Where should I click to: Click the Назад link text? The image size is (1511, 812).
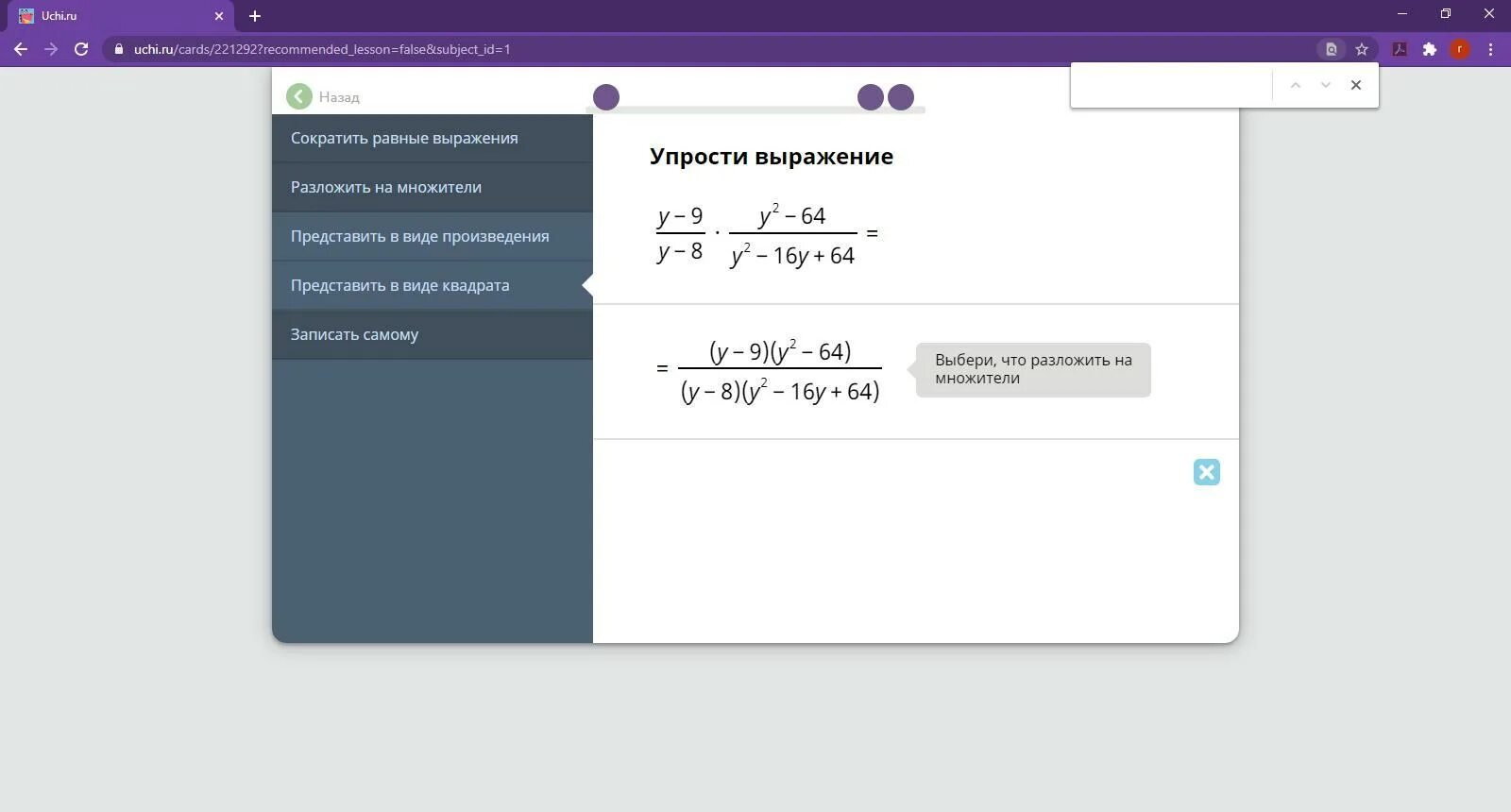(x=339, y=97)
